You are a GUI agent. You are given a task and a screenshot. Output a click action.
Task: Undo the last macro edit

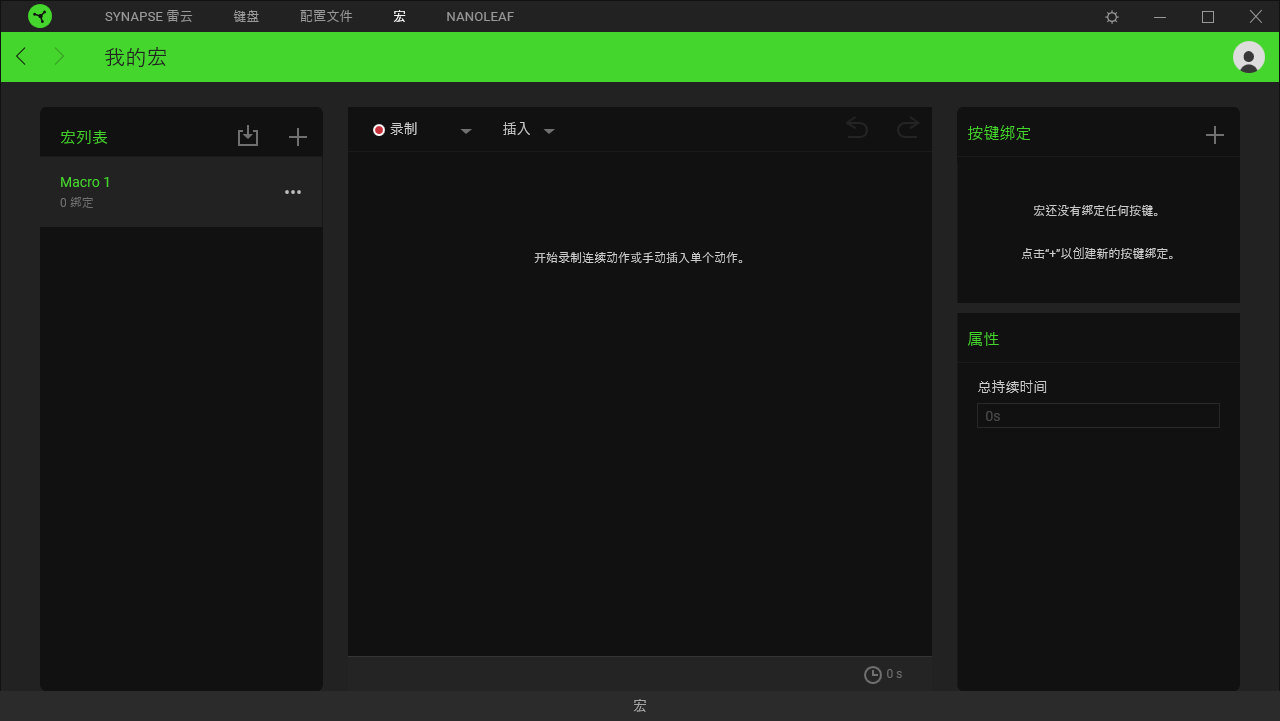(856, 128)
